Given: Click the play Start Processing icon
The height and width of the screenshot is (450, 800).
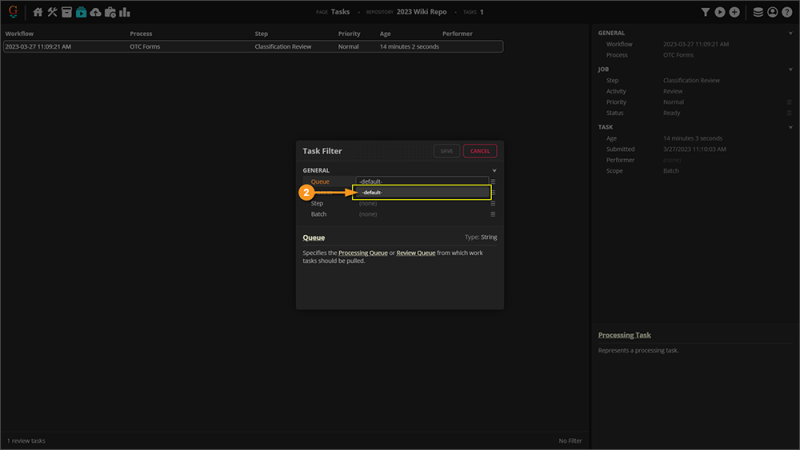Looking at the screenshot, I should [x=720, y=12].
